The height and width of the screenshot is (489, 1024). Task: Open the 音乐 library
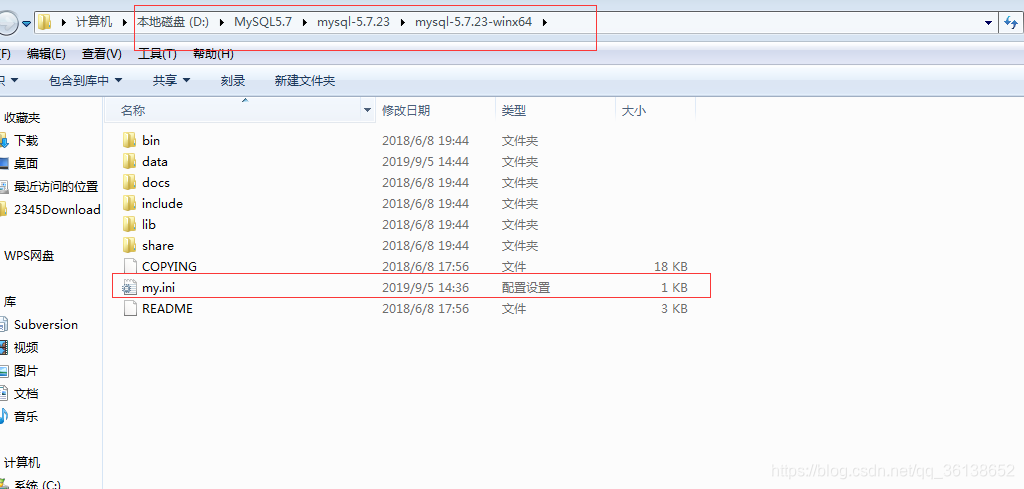tap(26, 417)
